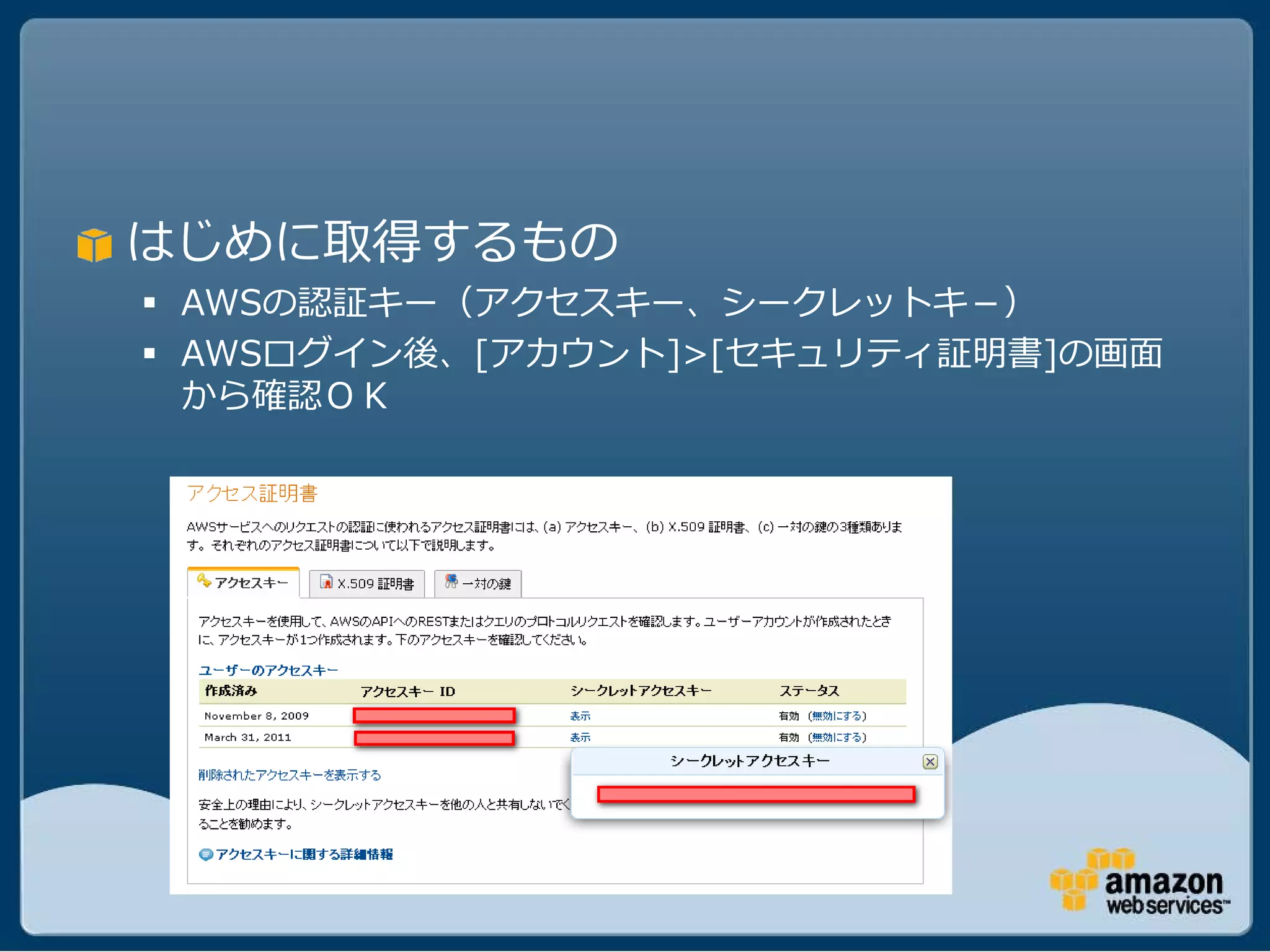
Task: Select the アクセスキー tab
Action: pyautogui.click(x=243, y=582)
